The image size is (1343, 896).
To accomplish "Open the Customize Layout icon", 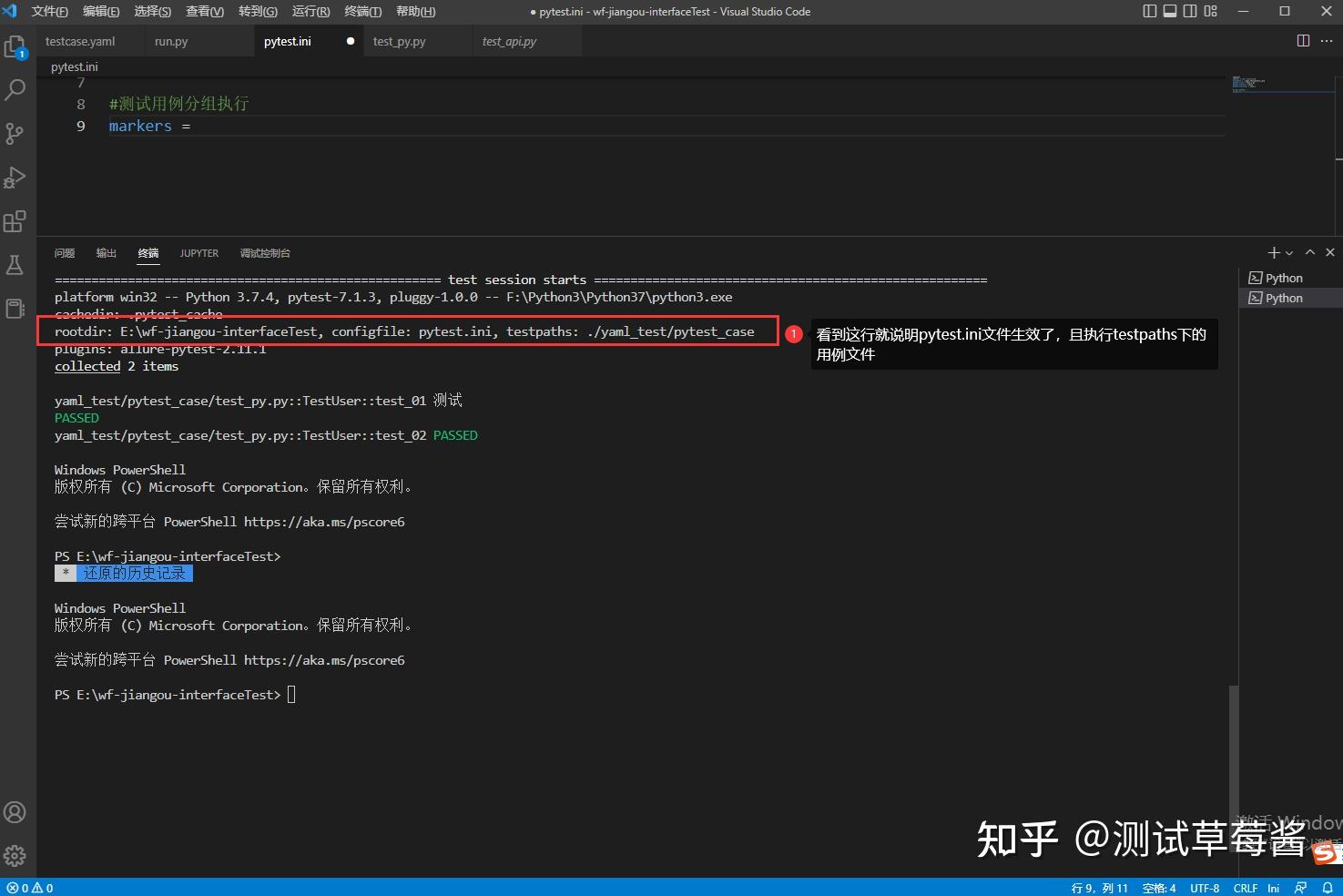I will 1210,11.
